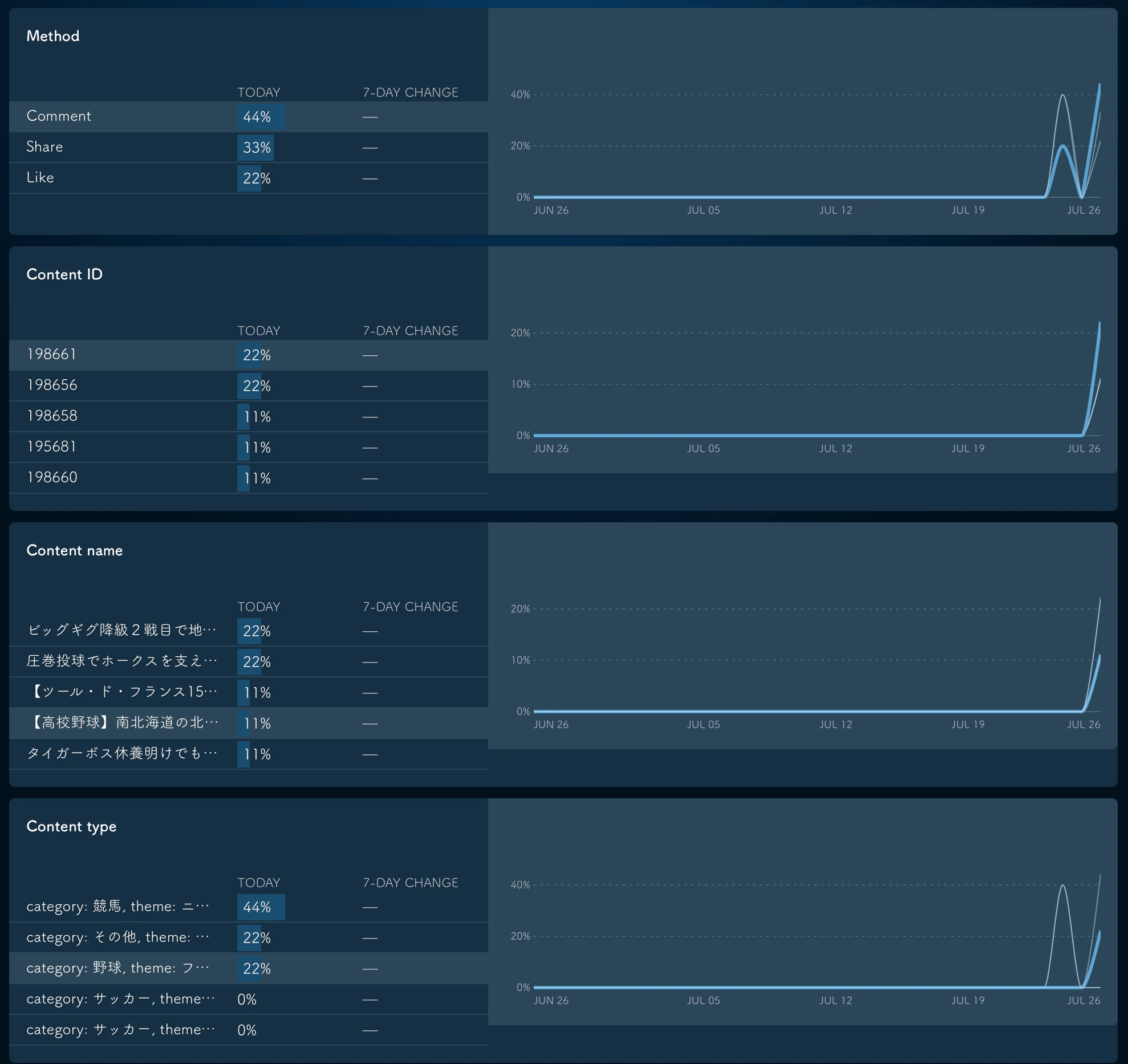Image resolution: width=1128 pixels, height=1064 pixels.
Task: Select Content ID 195681 row
Action: pyautogui.click(x=249, y=448)
